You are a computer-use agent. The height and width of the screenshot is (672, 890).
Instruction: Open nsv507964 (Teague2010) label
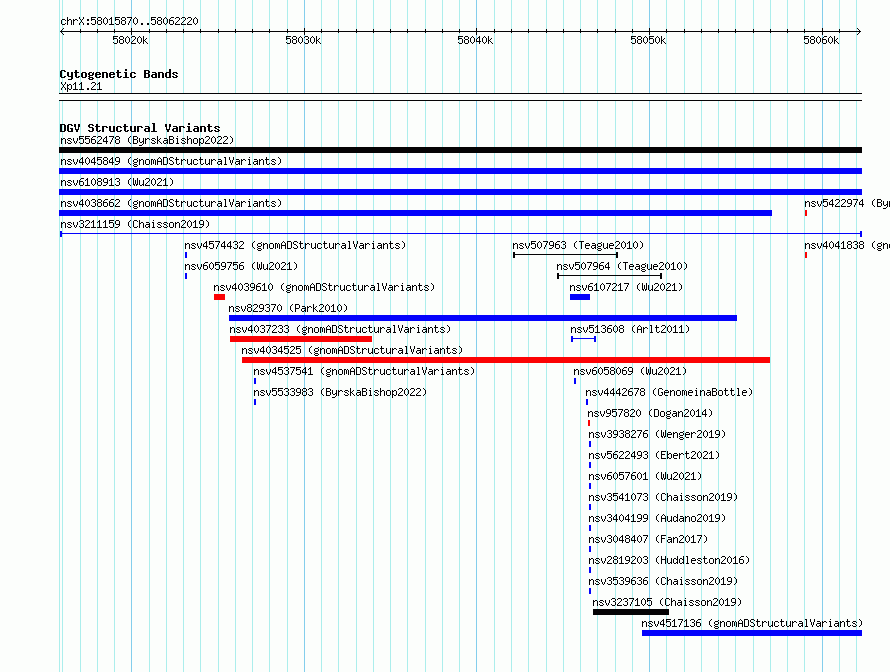[x=622, y=266]
